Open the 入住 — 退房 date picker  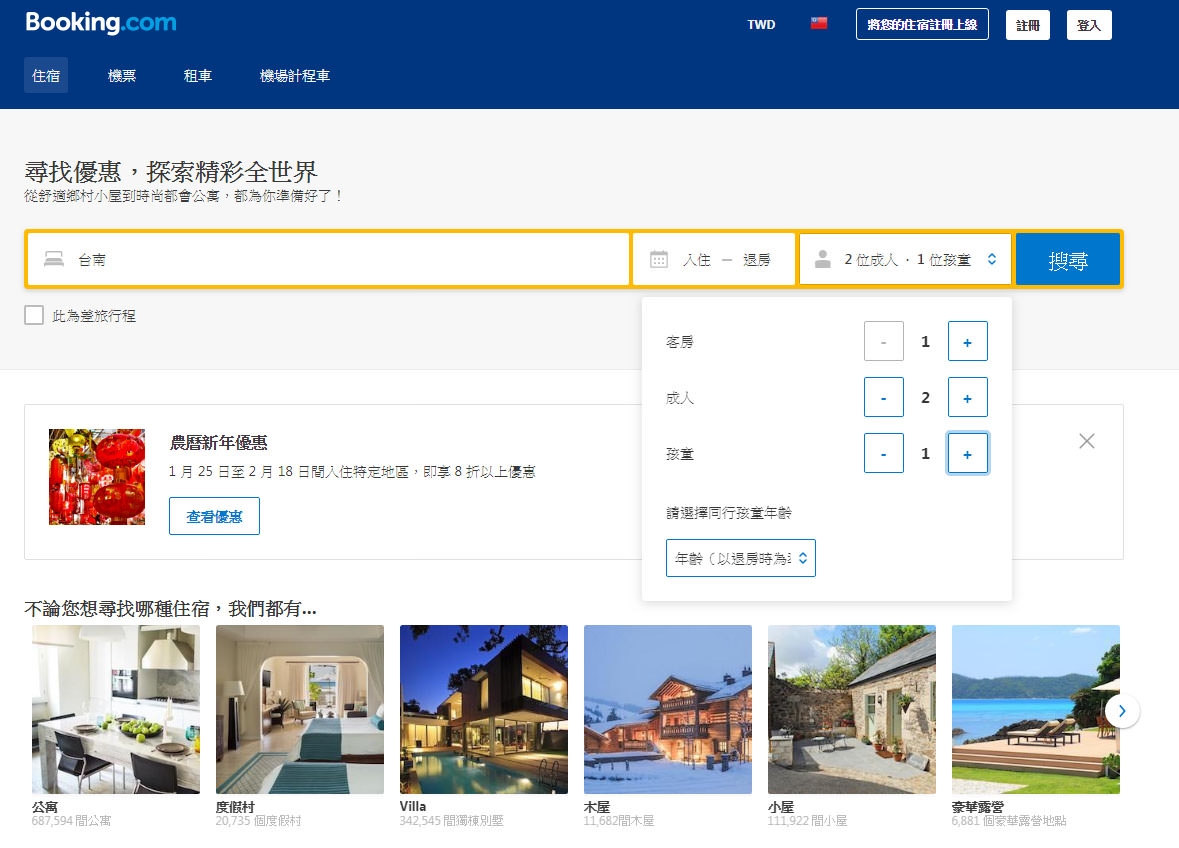point(714,259)
